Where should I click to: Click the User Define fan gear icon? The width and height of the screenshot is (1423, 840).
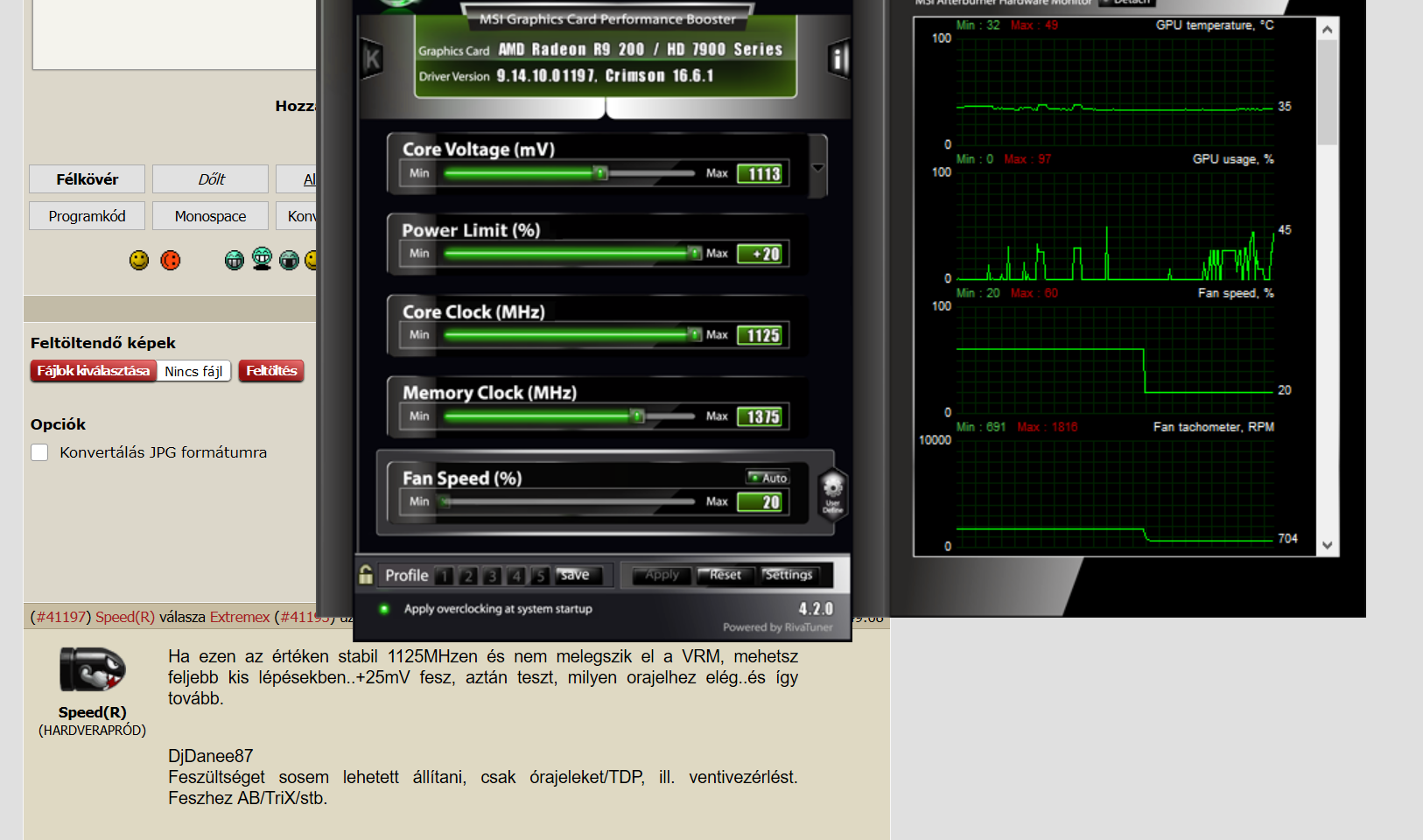tap(832, 494)
